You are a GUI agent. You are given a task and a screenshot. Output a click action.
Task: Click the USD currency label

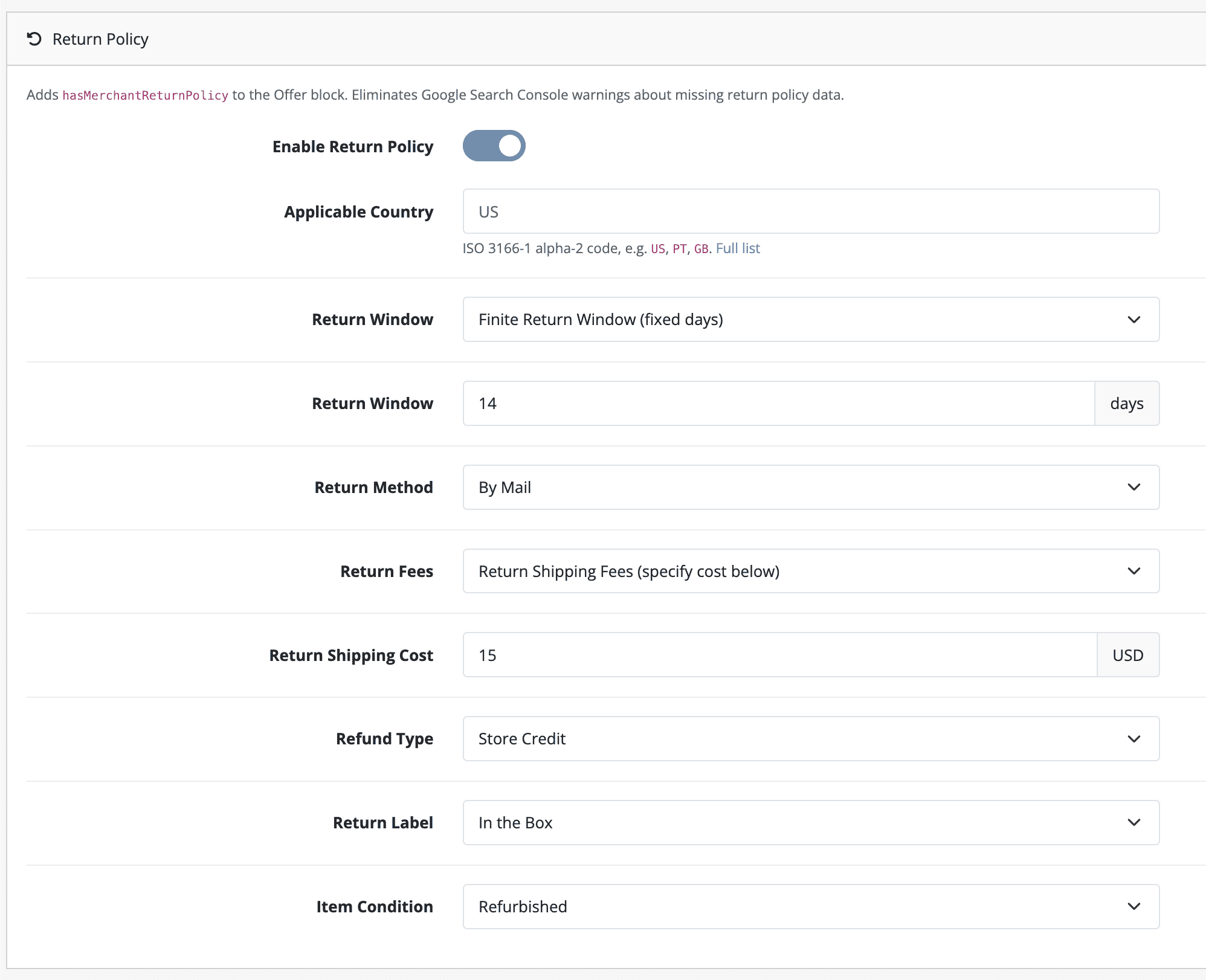click(x=1127, y=654)
